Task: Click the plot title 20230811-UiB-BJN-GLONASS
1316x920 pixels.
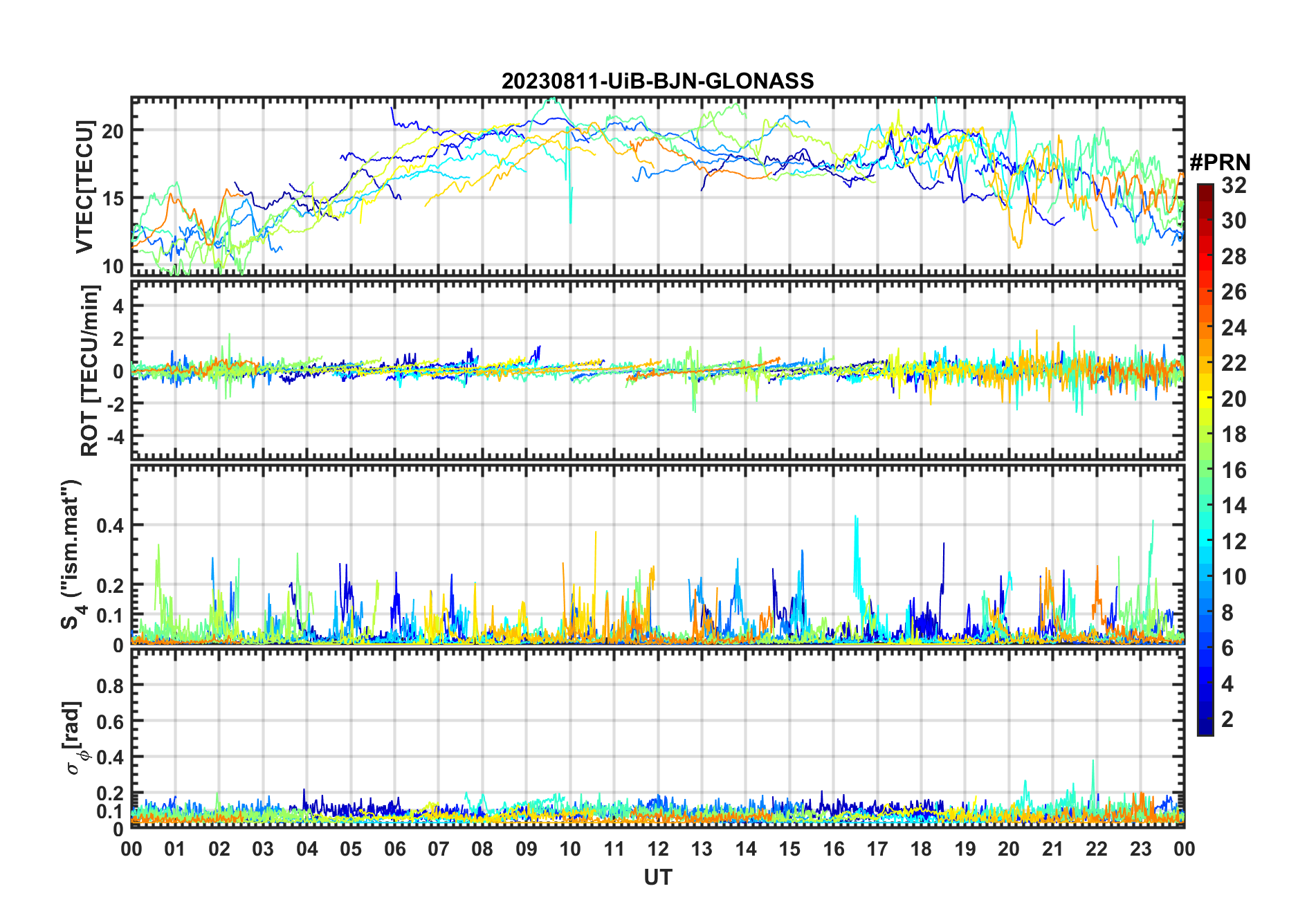Action: tap(657, 81)
